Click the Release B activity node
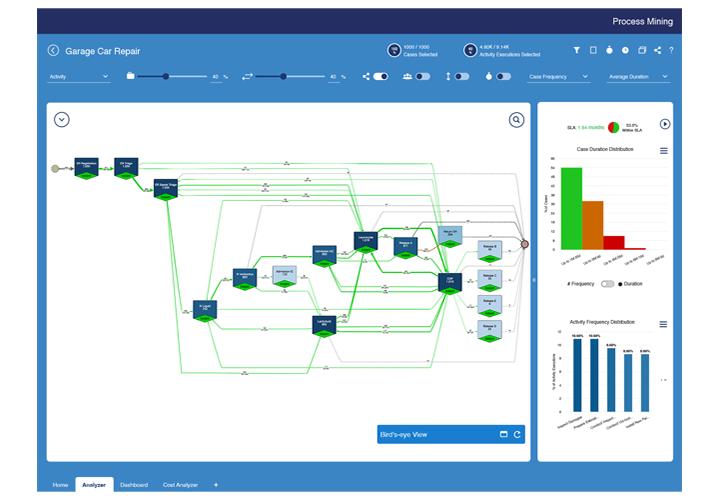This screenshot has height=500, width=719. point(490,251)
